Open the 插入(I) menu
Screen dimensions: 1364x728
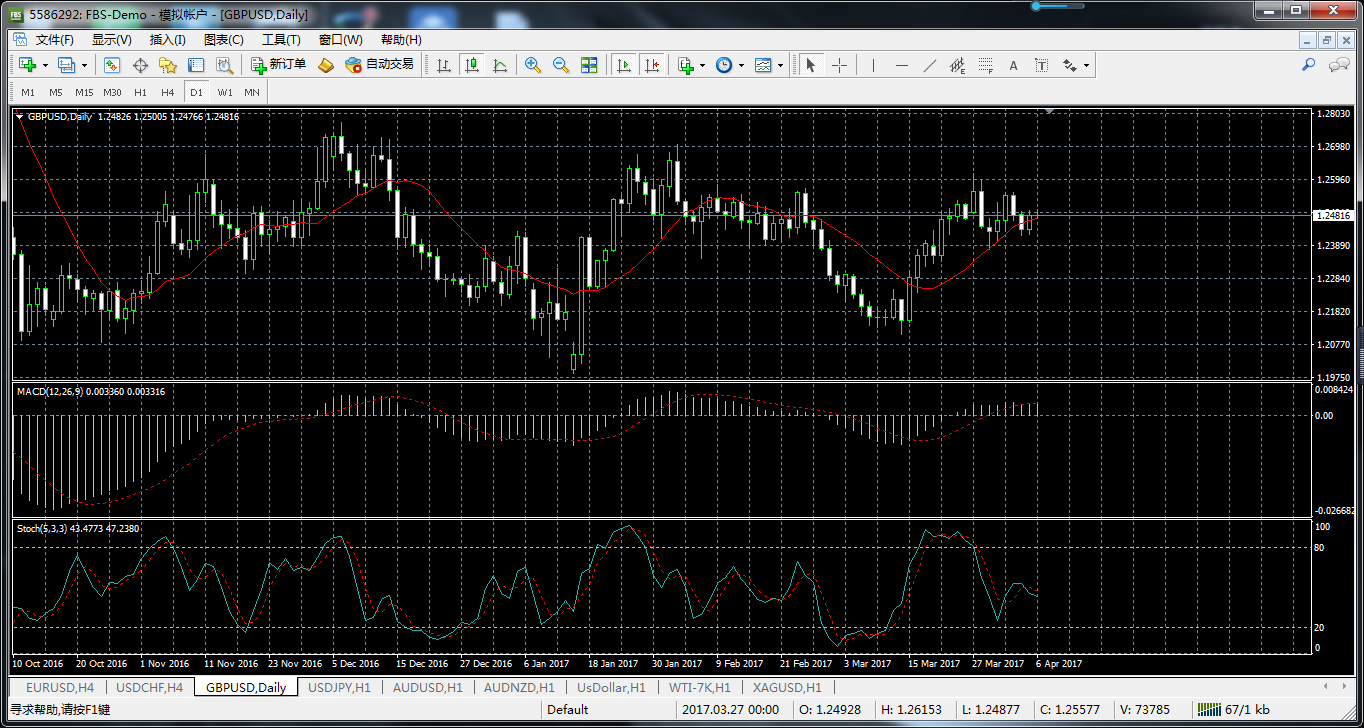[x=167, y=40]
